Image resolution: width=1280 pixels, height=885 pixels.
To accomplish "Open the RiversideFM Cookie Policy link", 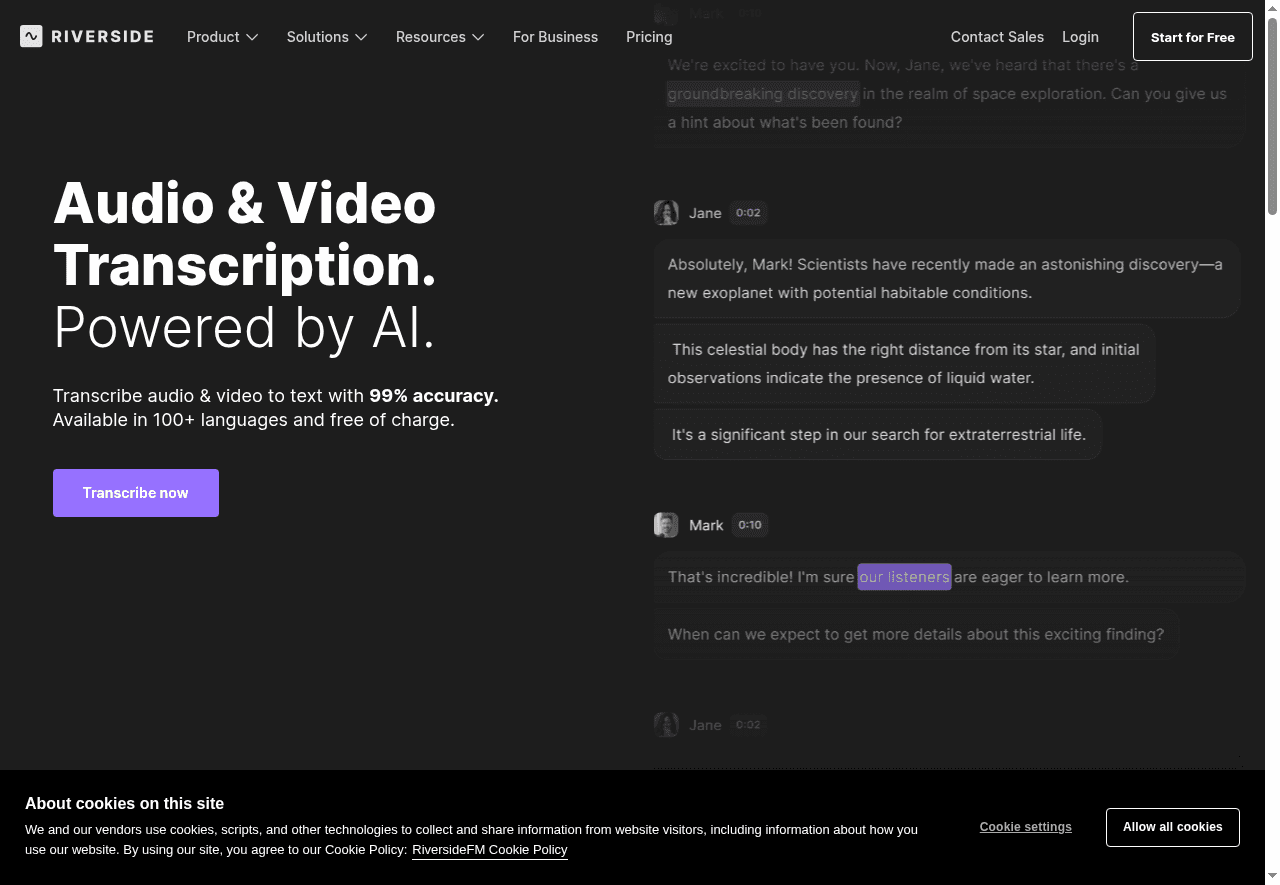I will 489,850.
